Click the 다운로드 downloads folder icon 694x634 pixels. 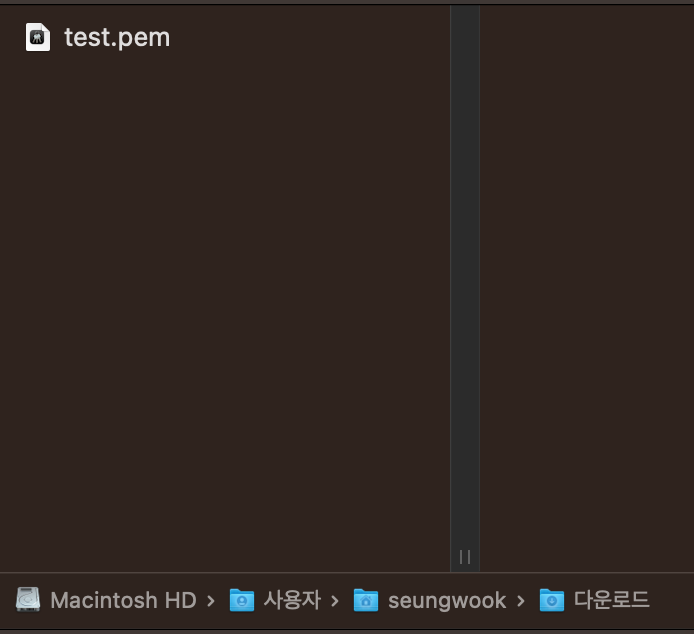click(x=552, y=600)
